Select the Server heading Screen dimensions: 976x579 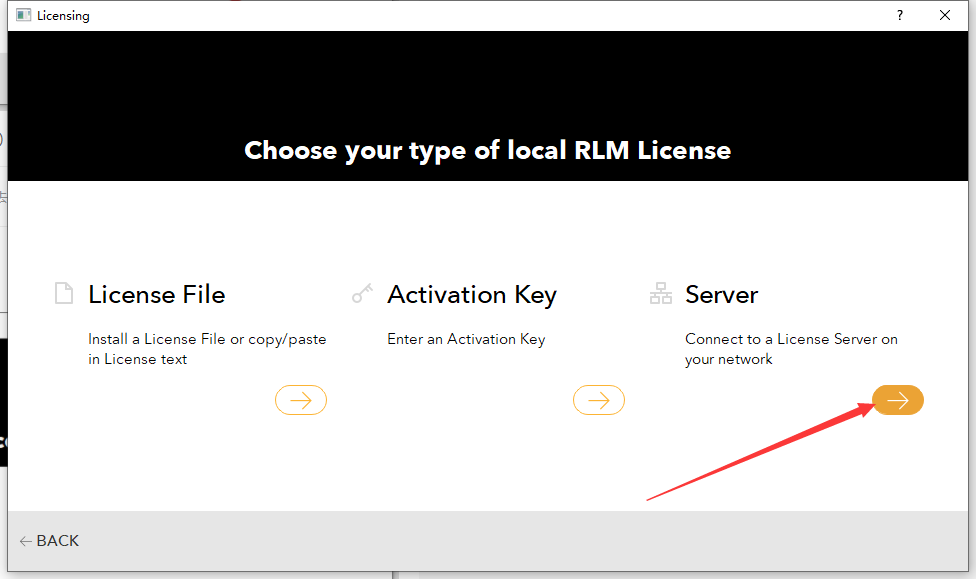[721, 294]
